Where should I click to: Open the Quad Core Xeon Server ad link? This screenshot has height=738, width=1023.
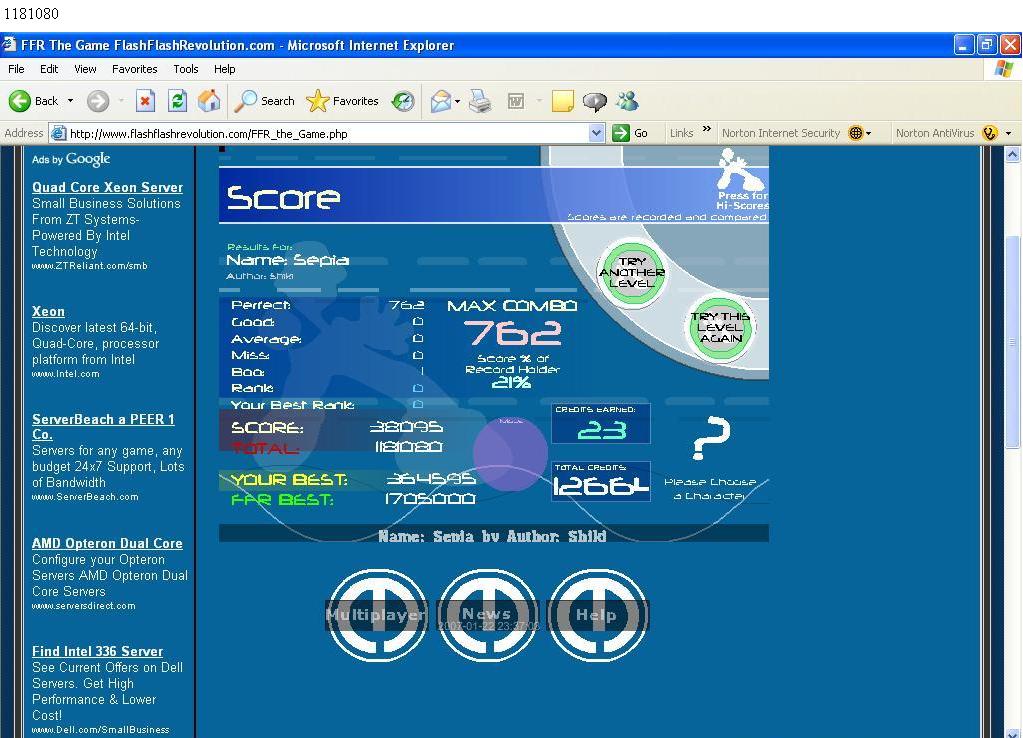[108, 187]
